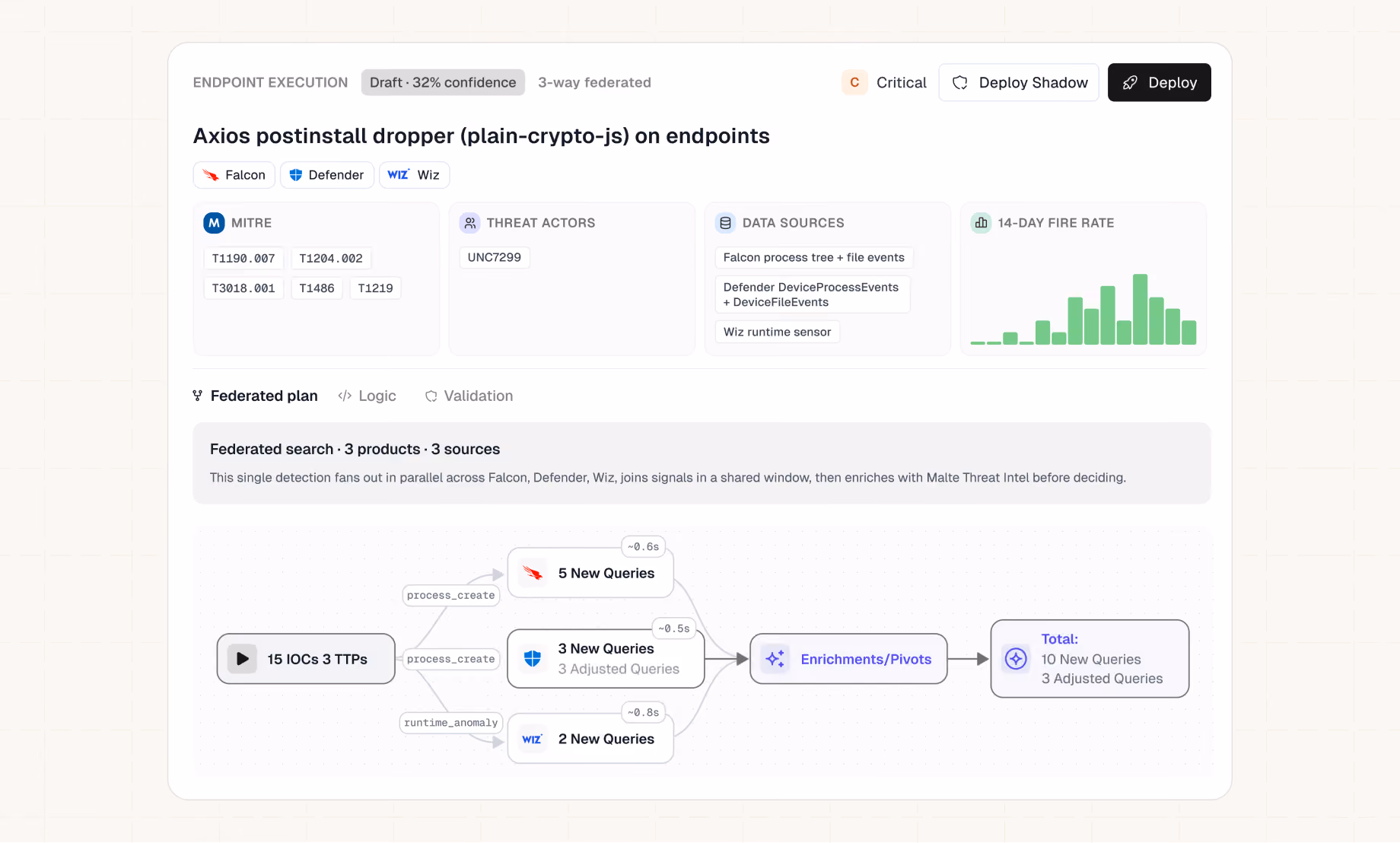Select the Falcon product chip
This screenshot has height=843, width=1400.
click(x=234, y=175)
